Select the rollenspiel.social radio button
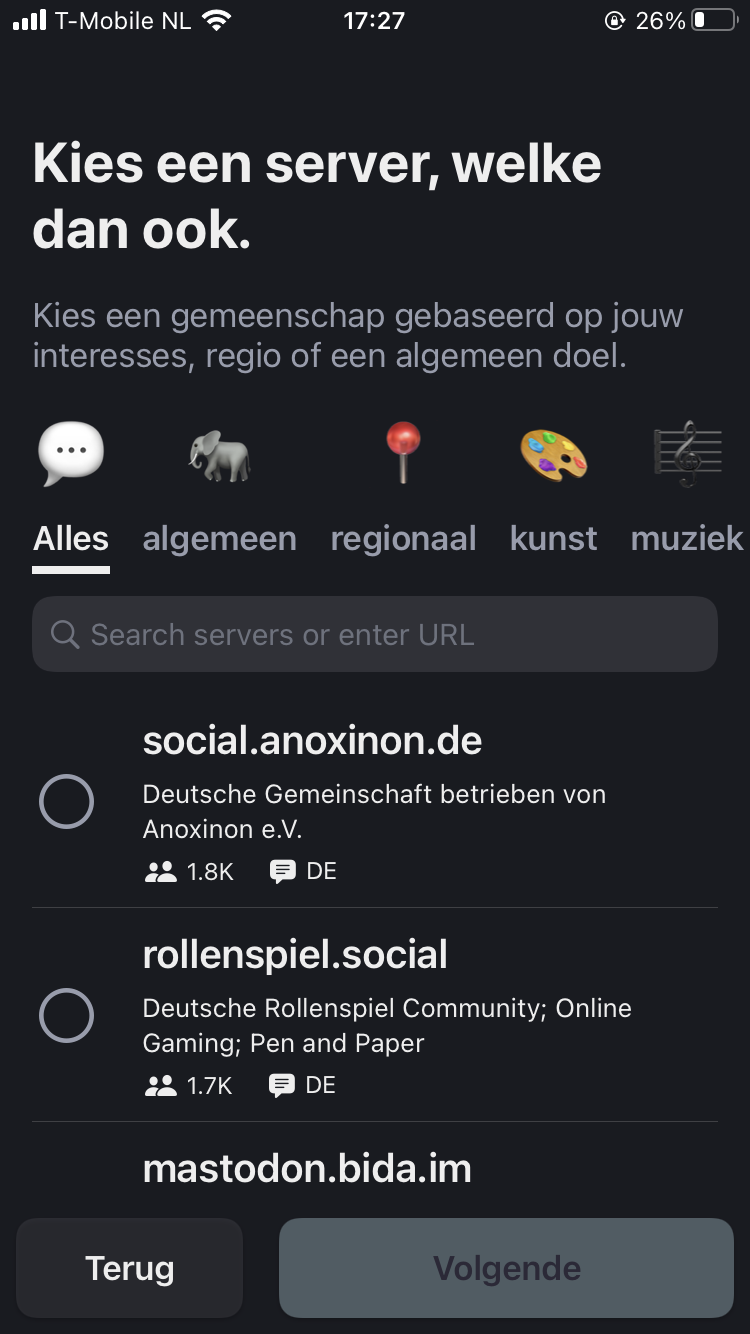 click(x=66, y=1016)
